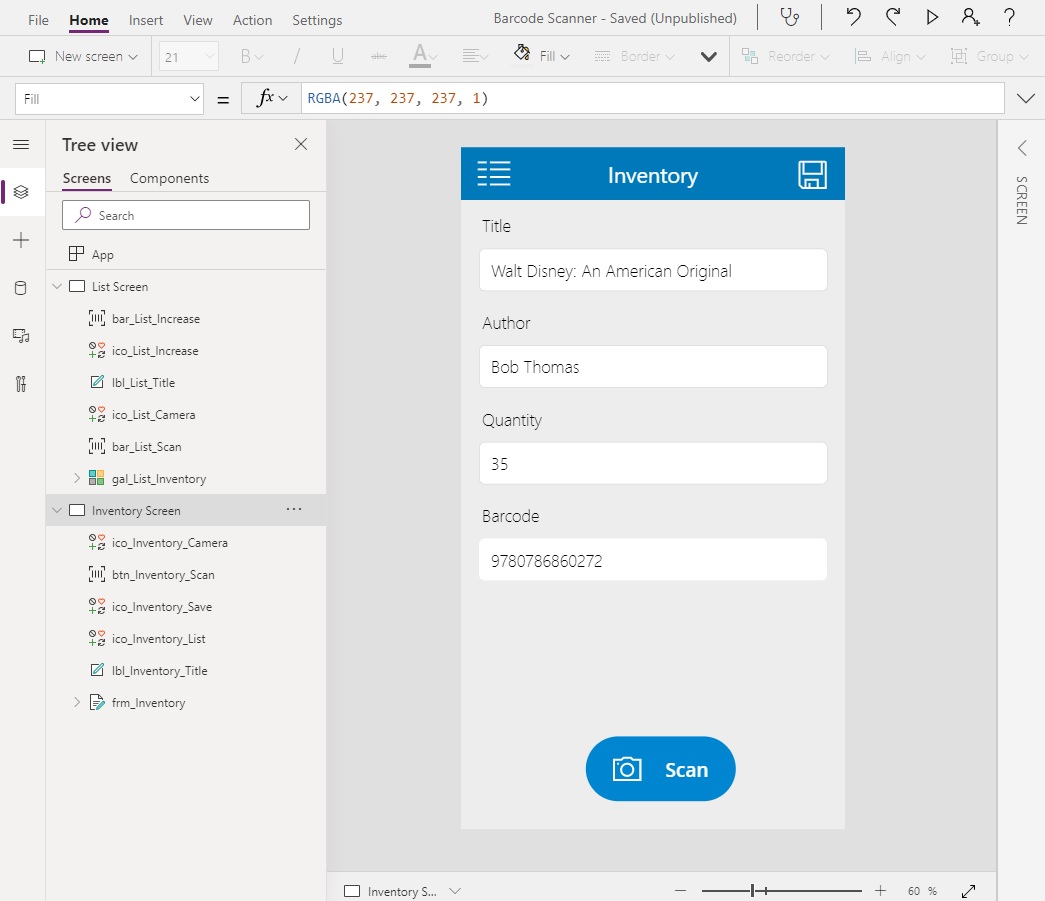Viewport: 1045px width, 901px height.
Task: Click the save icon in Inventory header
Action: 812,175
